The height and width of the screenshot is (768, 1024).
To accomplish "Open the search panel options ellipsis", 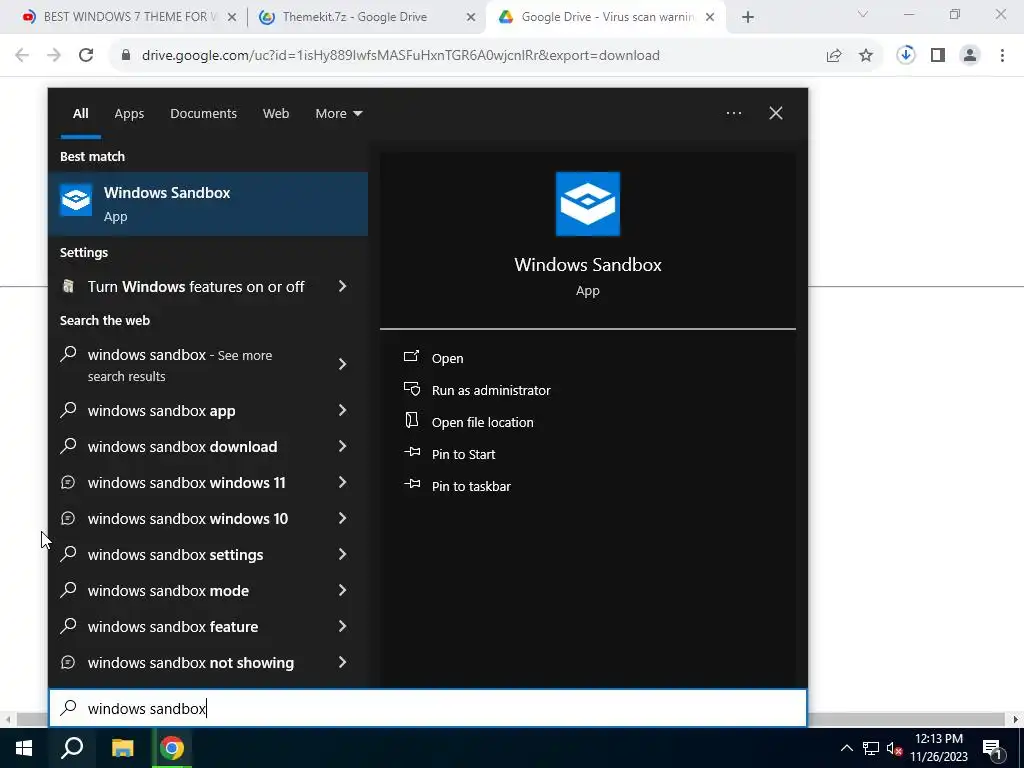I will point(733,113).
